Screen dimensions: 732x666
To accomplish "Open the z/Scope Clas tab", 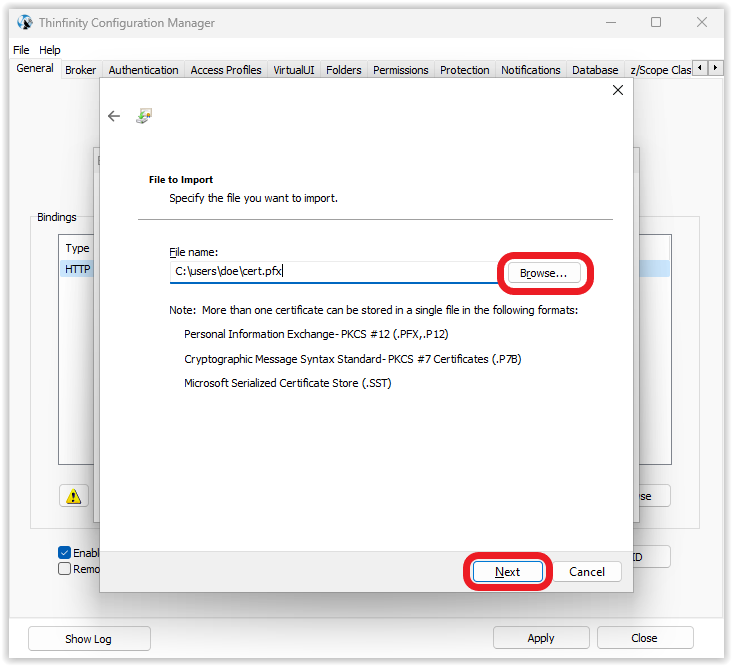I will point(659,70).
